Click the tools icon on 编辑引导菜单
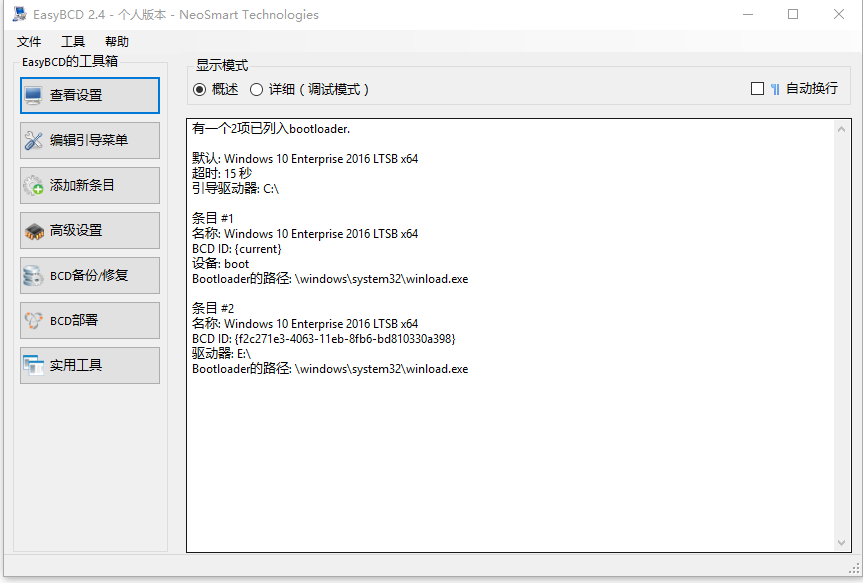 (33, 141)
